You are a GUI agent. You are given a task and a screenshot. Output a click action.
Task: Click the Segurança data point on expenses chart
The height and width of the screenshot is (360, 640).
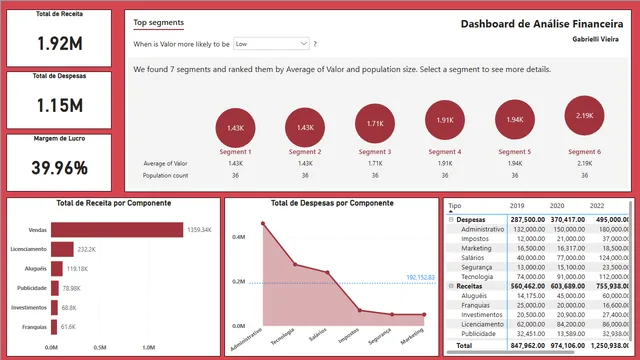(392, 314)
